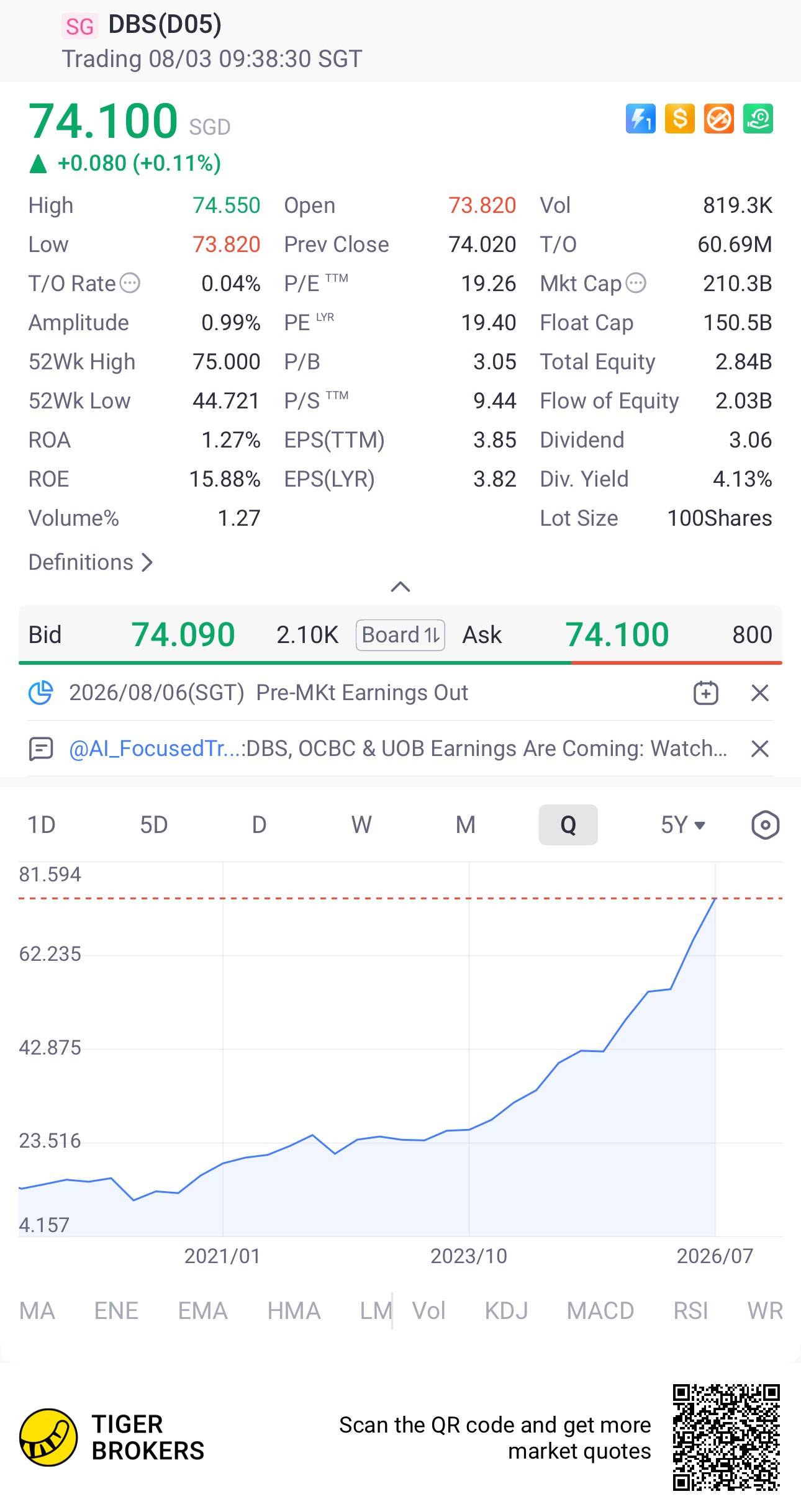Tap the DBS(D05) stock title

(x=165, y=24)
